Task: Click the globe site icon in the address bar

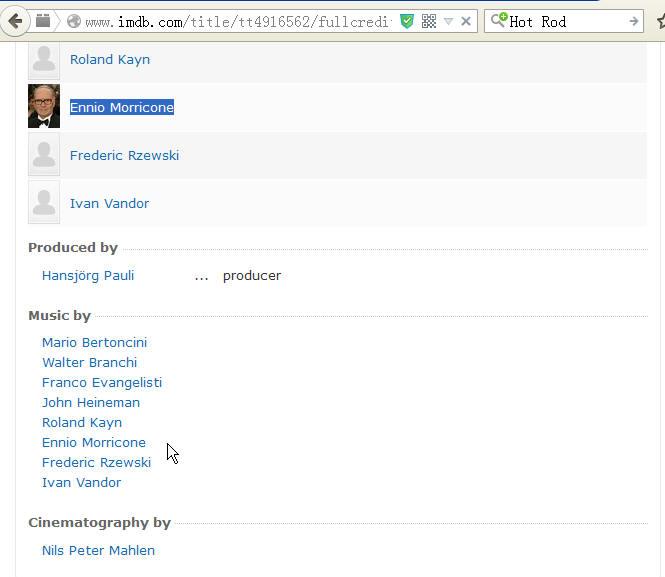Action: tap(74, 21)
